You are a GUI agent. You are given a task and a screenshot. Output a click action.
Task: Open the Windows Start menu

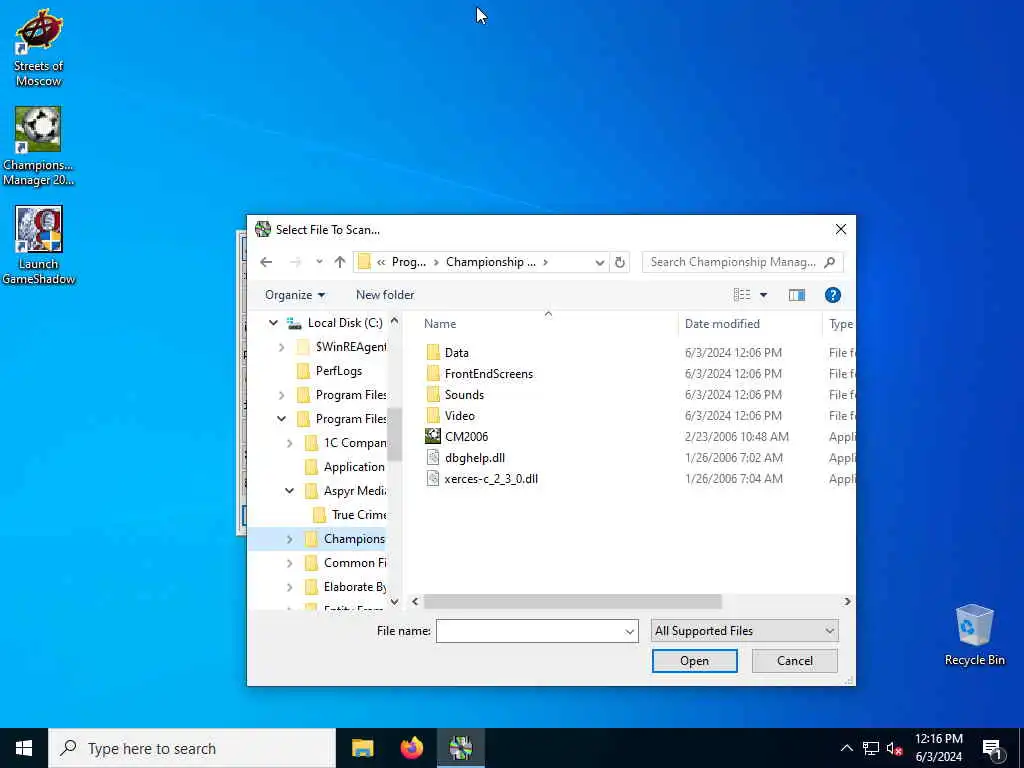pos(24,748)
